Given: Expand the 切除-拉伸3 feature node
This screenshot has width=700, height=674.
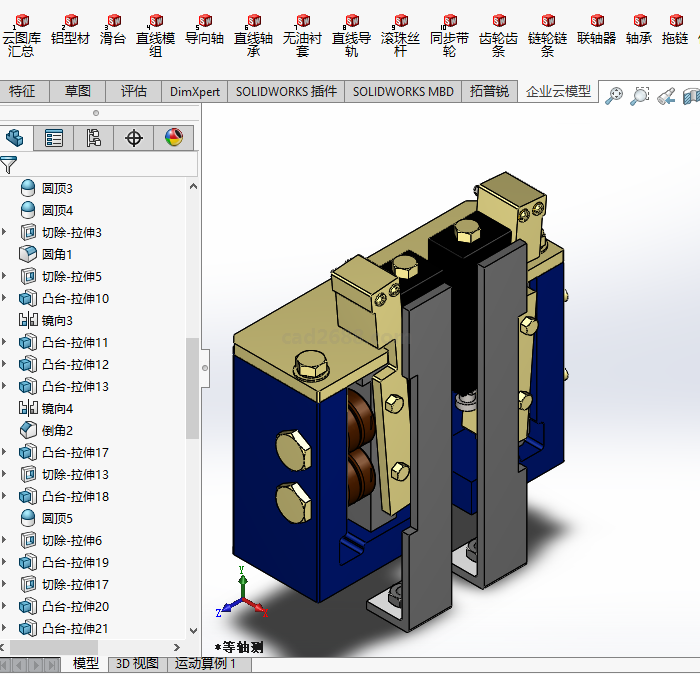Looking at the screenshot, I should click(4, 233).
